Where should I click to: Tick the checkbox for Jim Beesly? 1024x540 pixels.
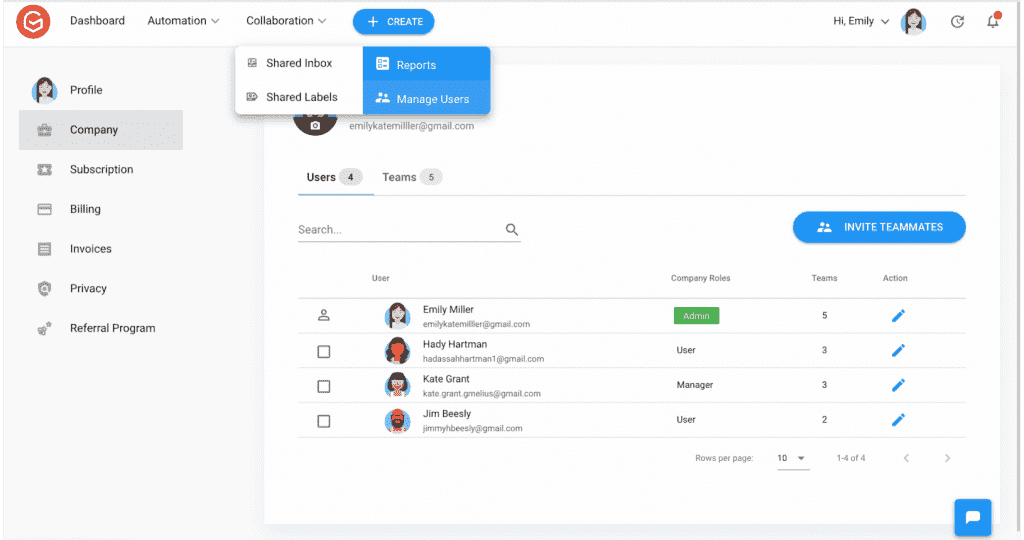coord(323,421)
